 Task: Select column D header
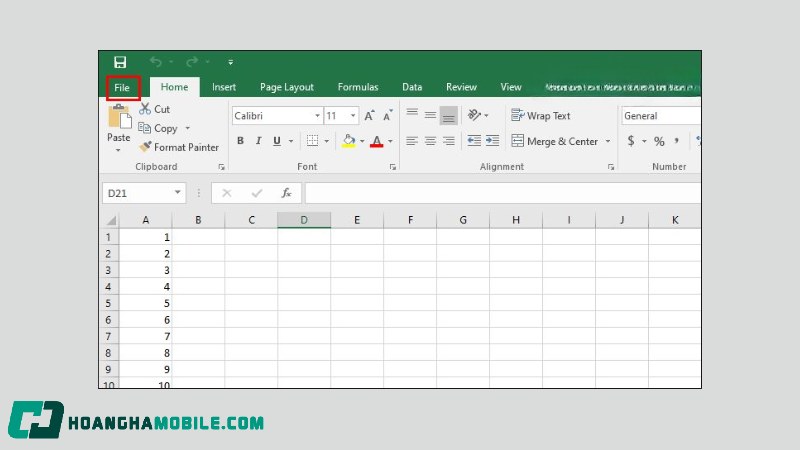tap(304, 220)
